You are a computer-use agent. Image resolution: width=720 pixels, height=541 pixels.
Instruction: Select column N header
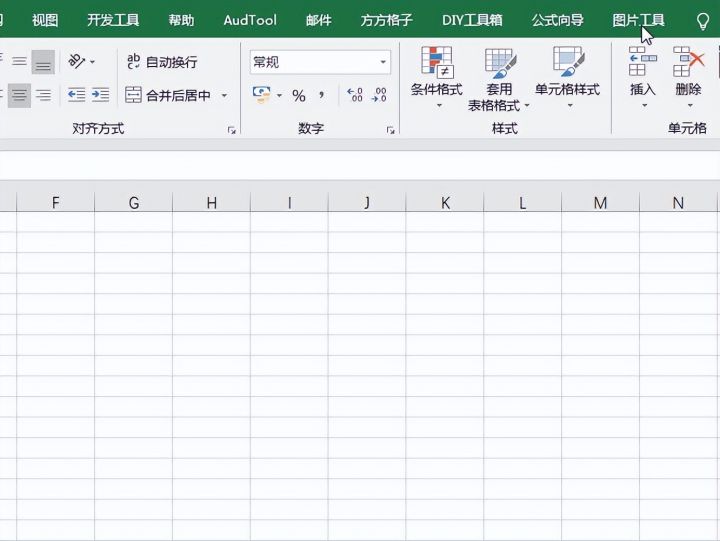678,202
